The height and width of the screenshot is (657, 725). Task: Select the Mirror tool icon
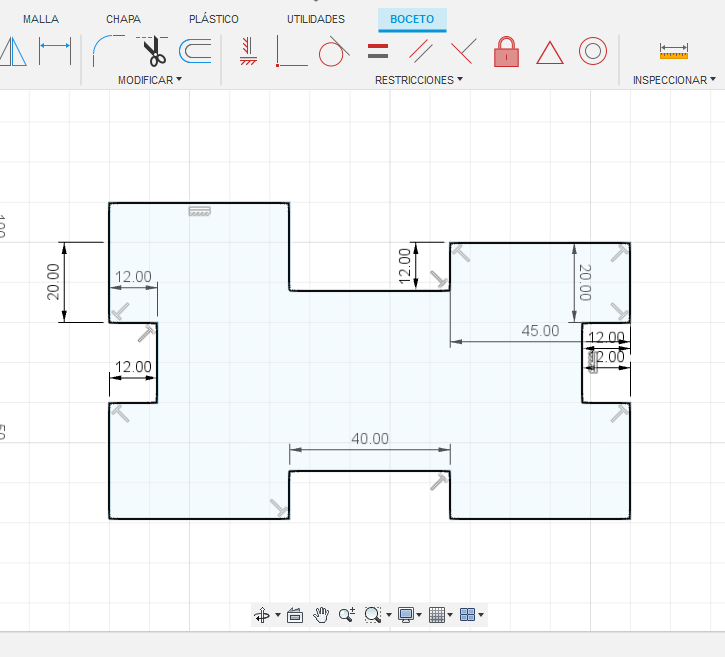(x=13, y=51)
